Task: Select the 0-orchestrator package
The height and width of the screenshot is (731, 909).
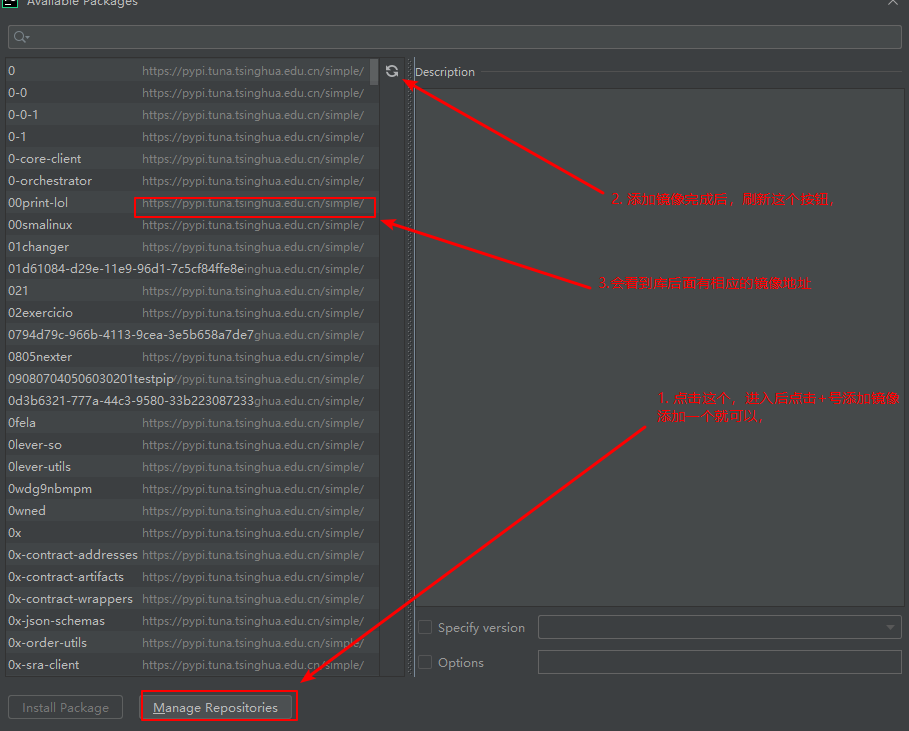Action: tap(192, 181)
